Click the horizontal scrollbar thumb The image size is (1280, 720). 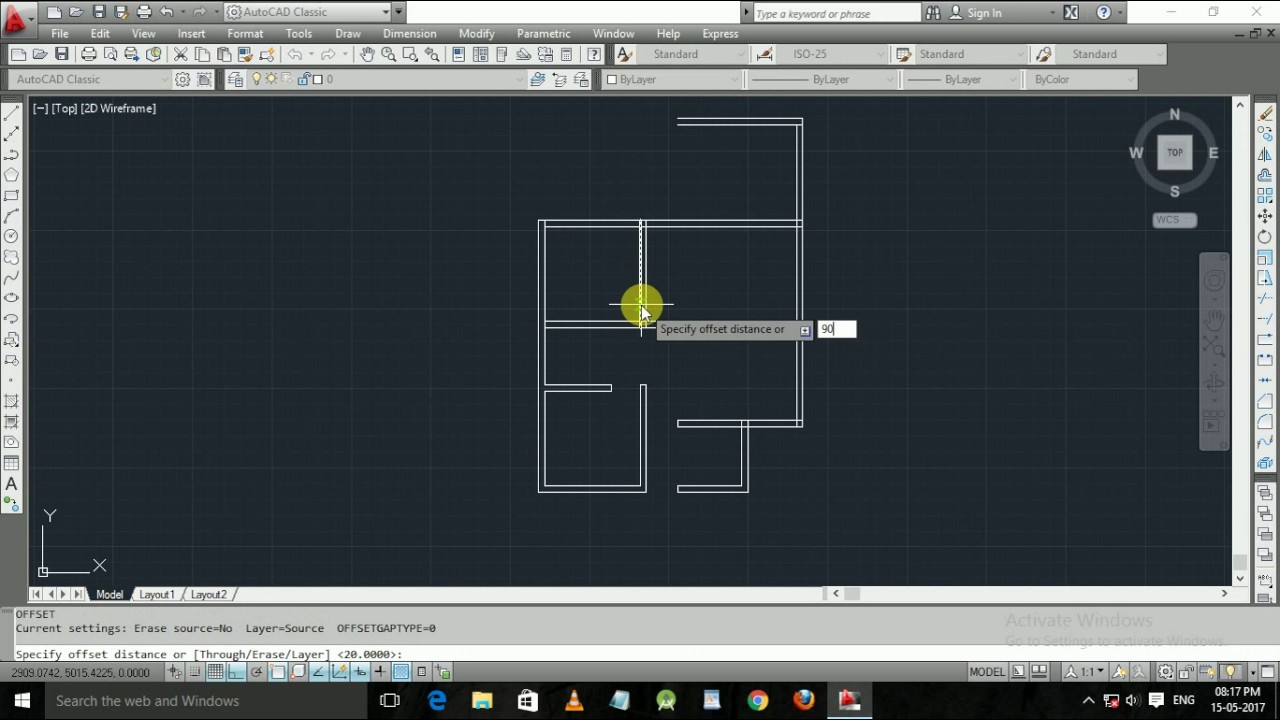pos(852,593)
